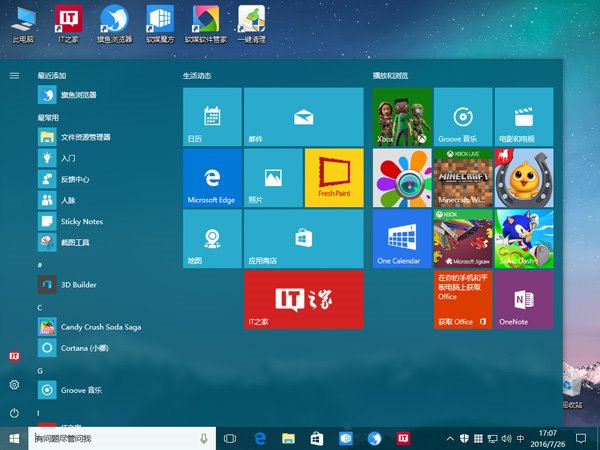Open the colorful flower camera app tile
Image resolution: width=600 pixels, height=450 pixels.
pyautogui.click(x=402, y=178)
